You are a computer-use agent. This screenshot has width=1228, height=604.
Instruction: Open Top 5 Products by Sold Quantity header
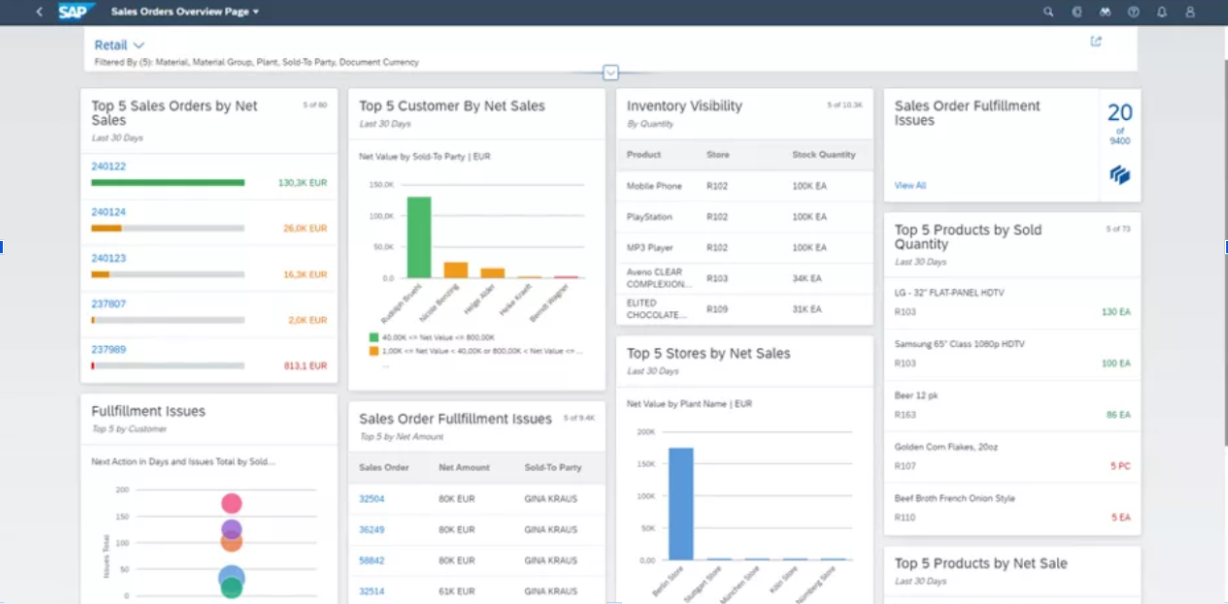coord(1012,244)
